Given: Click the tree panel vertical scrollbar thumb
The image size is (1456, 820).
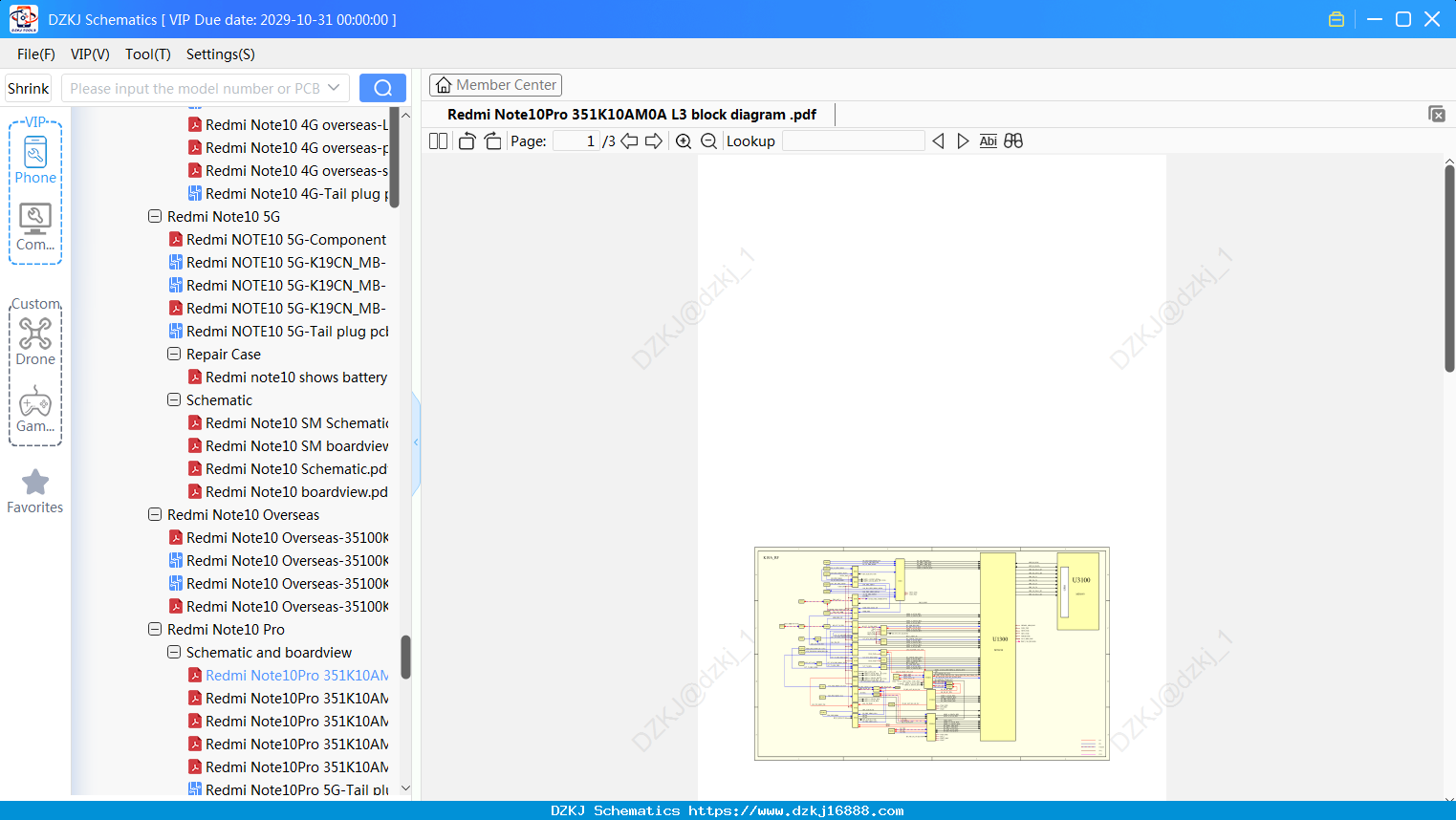Looking at the screenshot, I should coord(405,657).
